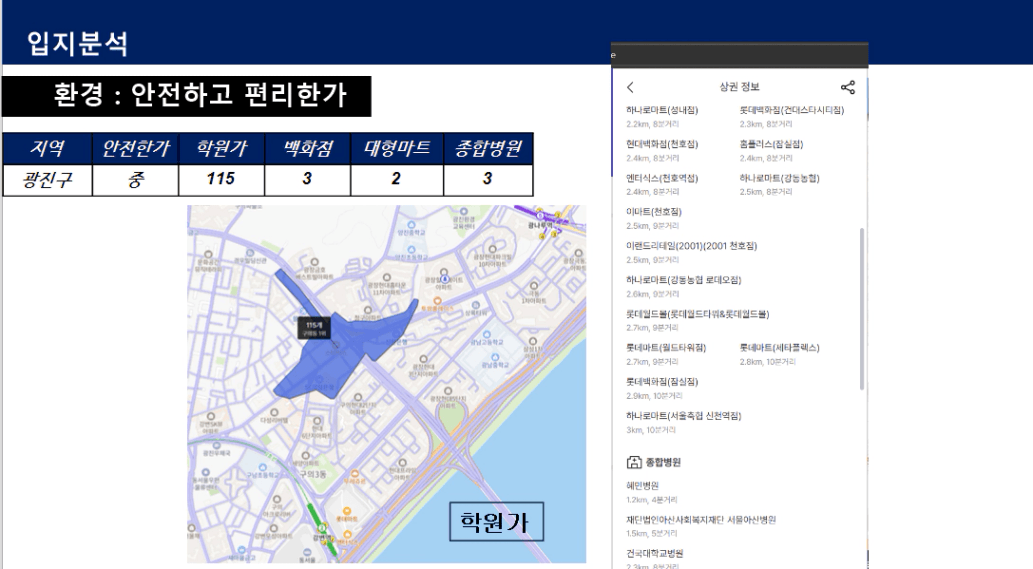Go back using the arrow beside 상권 정보
This screenshot has width=1033, height=569.
pos(630,87)
